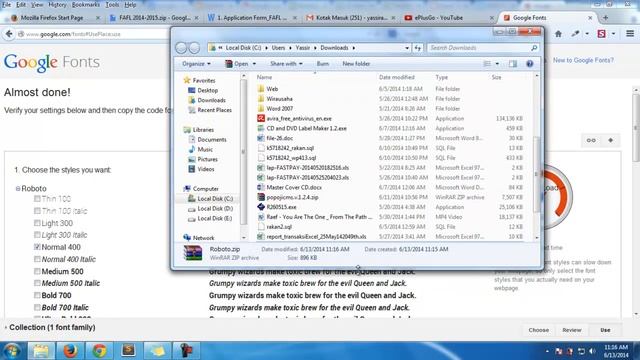Check the Normal 400 Italic style
Screen dimensions: 640x360
[37, 259]
